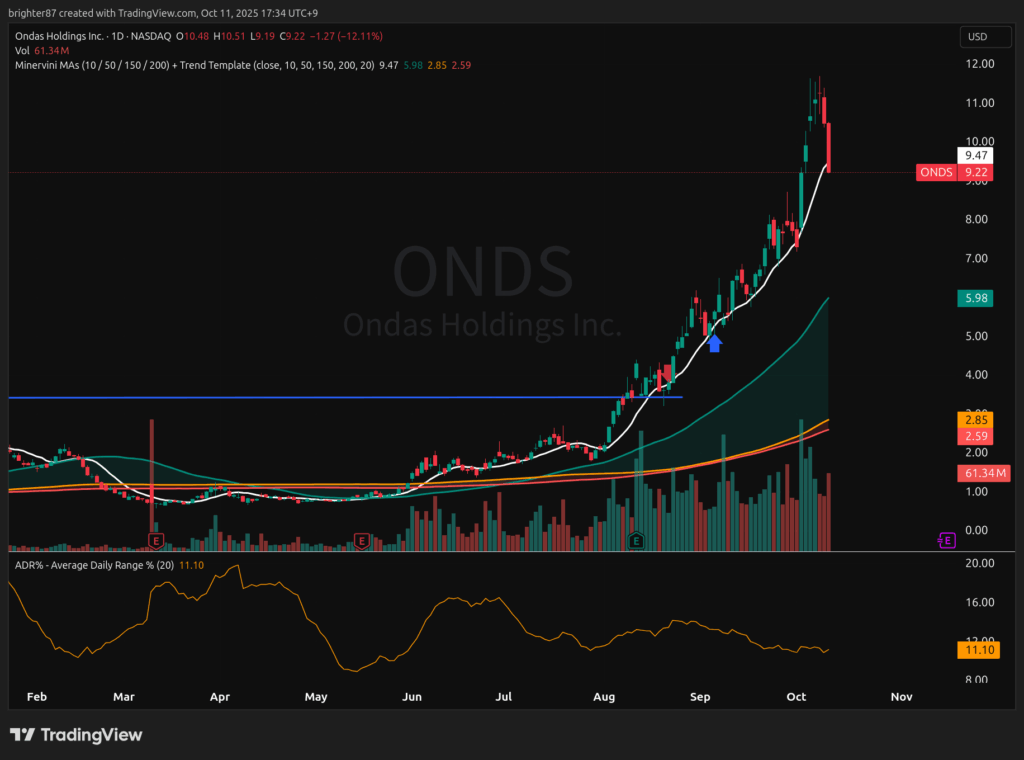The image size is (1024, 760).
Task: Open the USD currency selector
Action: tap(976, 37)
